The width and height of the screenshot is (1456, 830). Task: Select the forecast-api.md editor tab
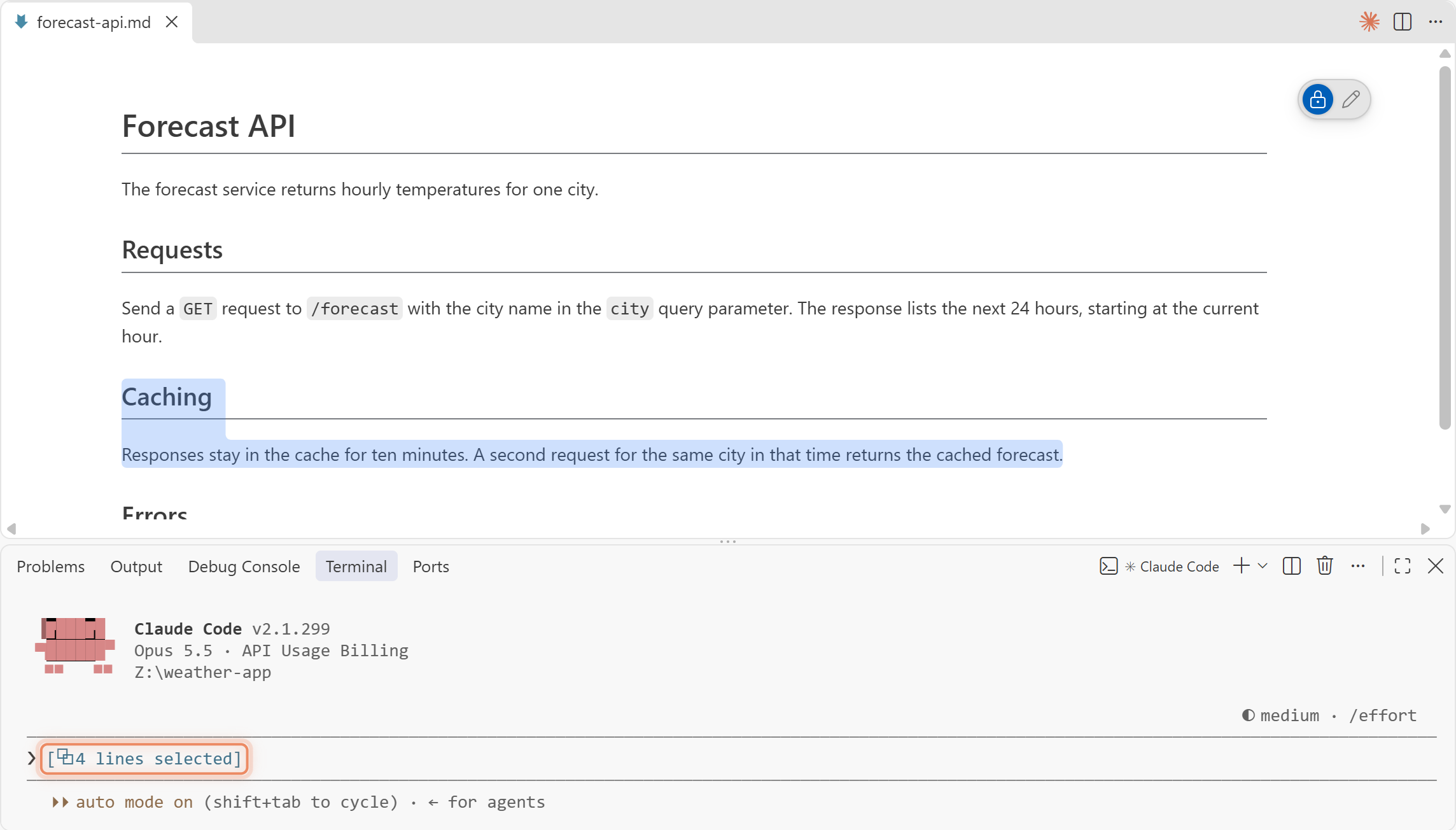pos(97,22)
